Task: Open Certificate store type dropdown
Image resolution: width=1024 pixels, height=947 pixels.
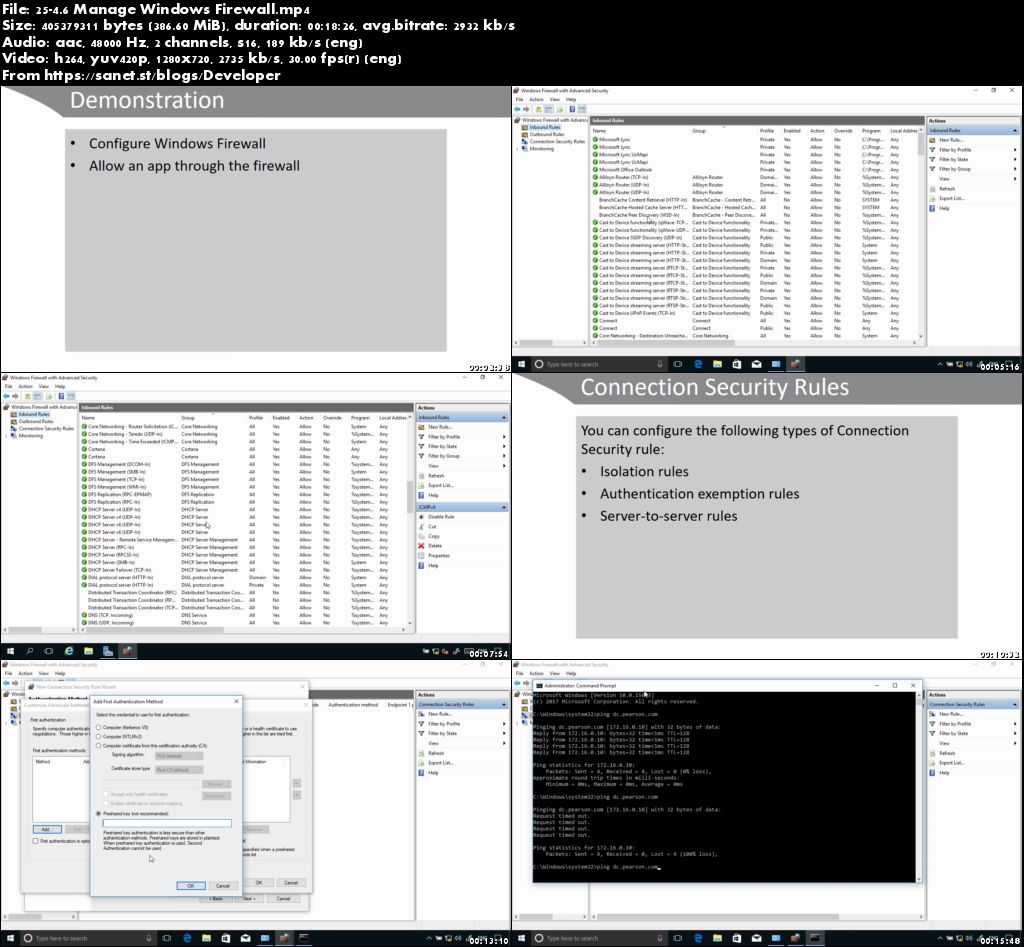Action: pos(179,769)
